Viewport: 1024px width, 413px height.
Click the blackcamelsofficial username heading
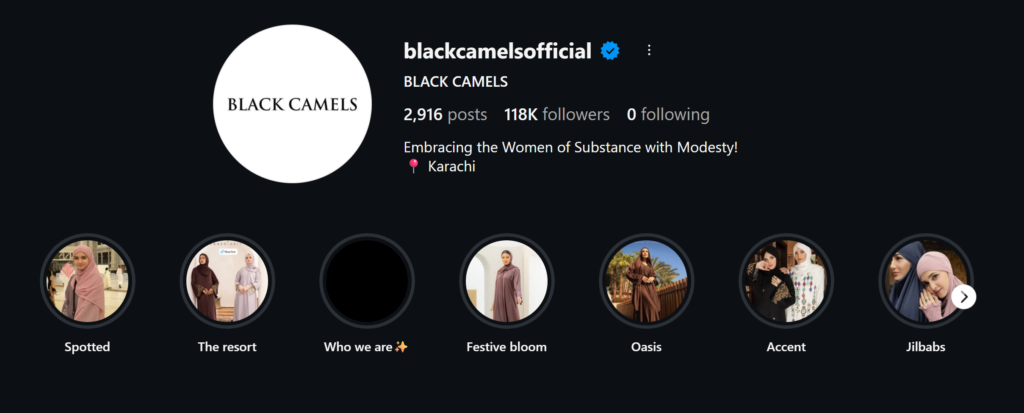tap(497, 50)
